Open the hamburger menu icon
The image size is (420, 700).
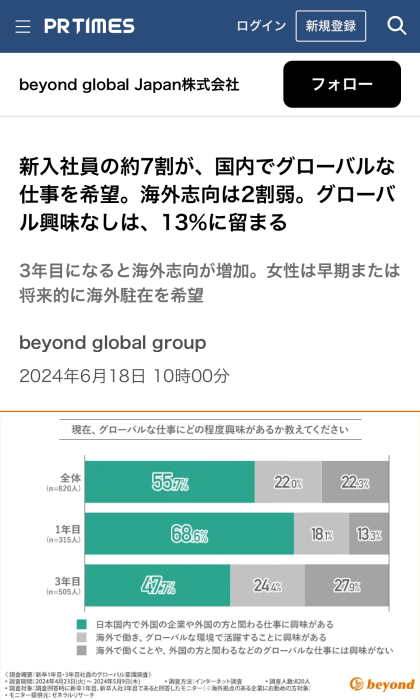(23, 26)
